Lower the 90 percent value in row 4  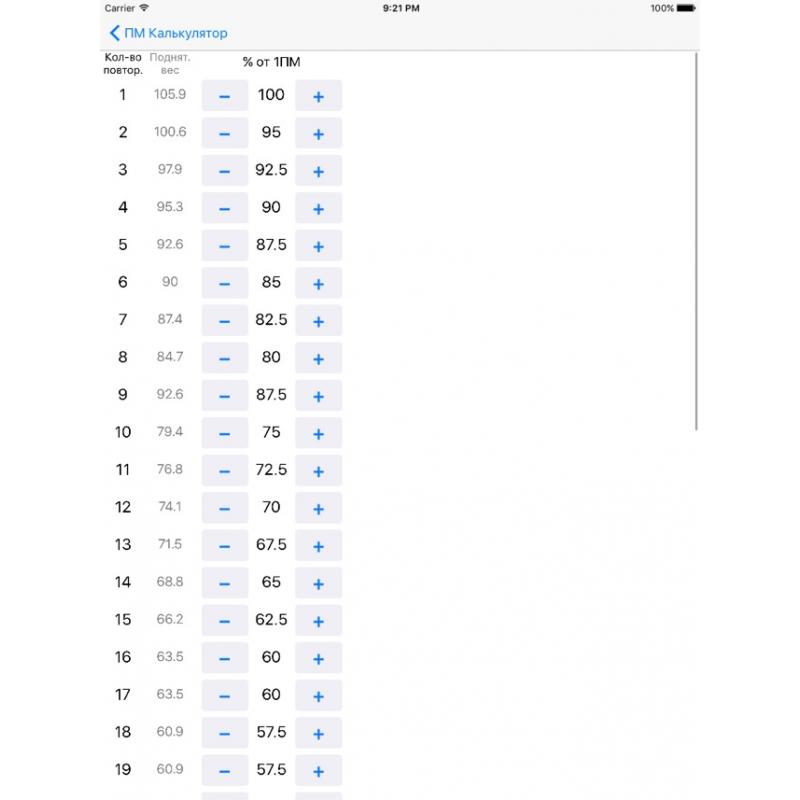(224, 208)
